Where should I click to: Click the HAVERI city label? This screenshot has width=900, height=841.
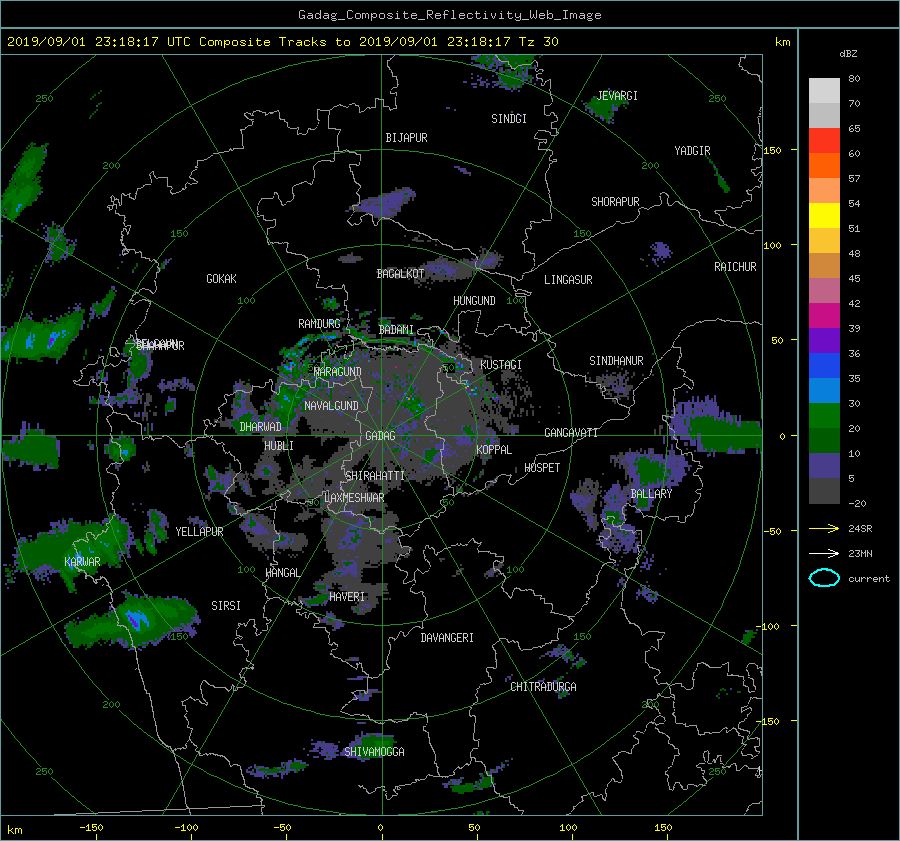[x=347, y=597]
